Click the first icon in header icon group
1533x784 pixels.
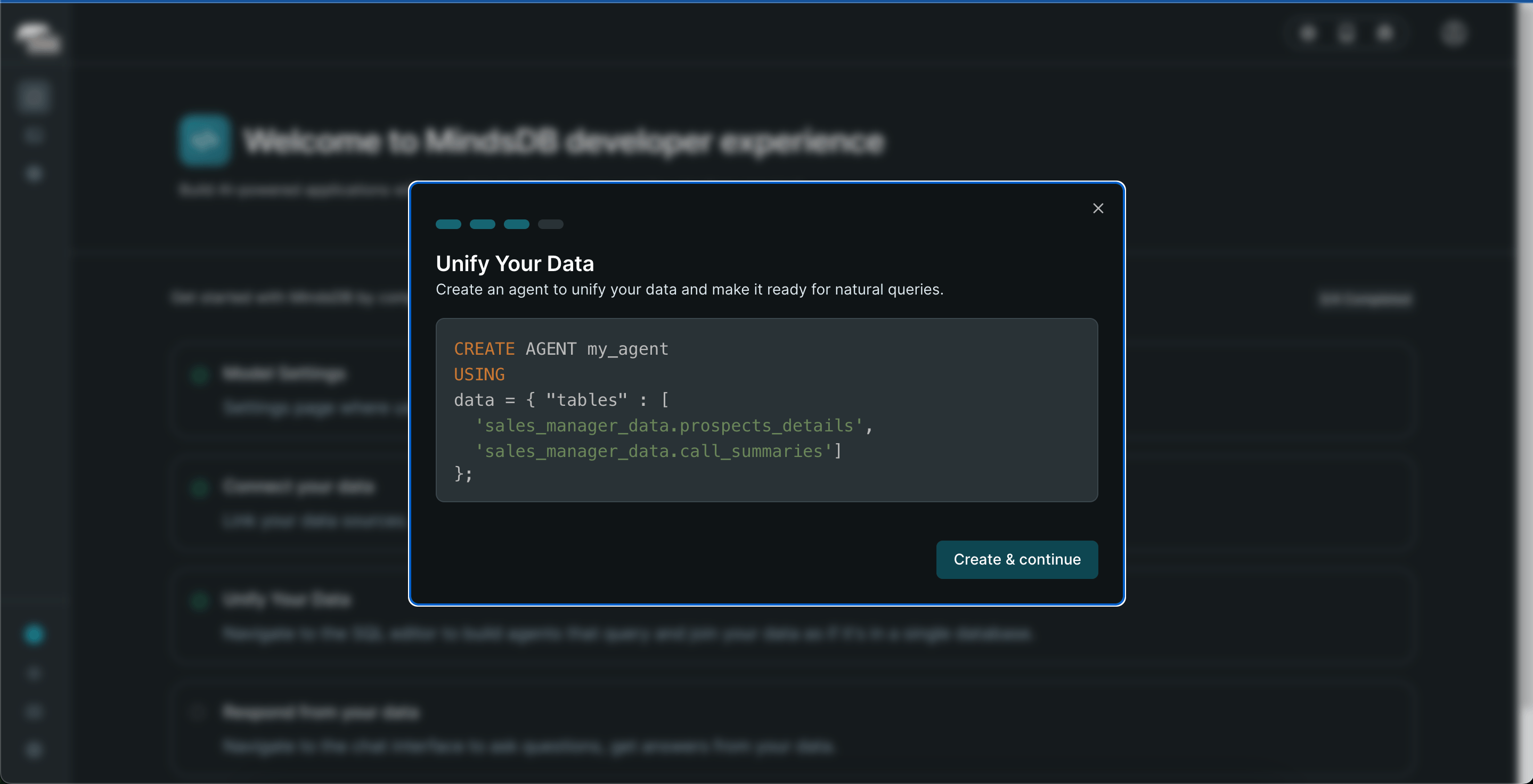coord(1308,34)
